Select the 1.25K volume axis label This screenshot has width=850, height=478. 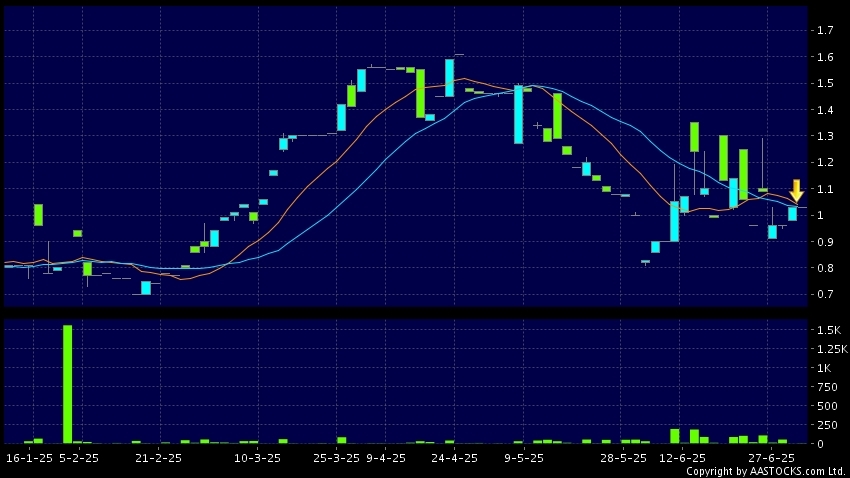pos(833,349)
